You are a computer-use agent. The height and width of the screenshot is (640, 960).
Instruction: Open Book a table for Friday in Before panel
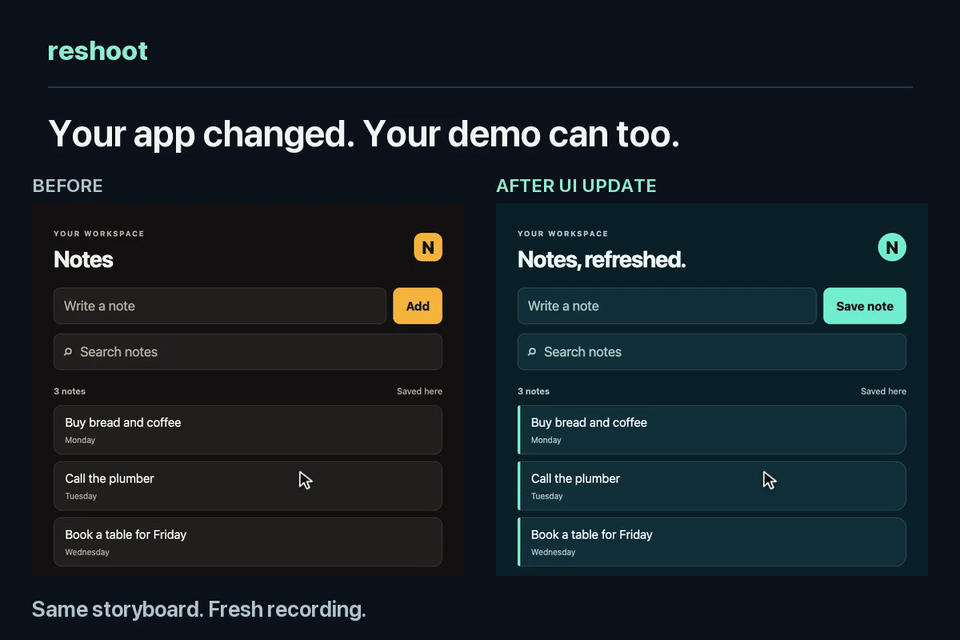point(248,542)
